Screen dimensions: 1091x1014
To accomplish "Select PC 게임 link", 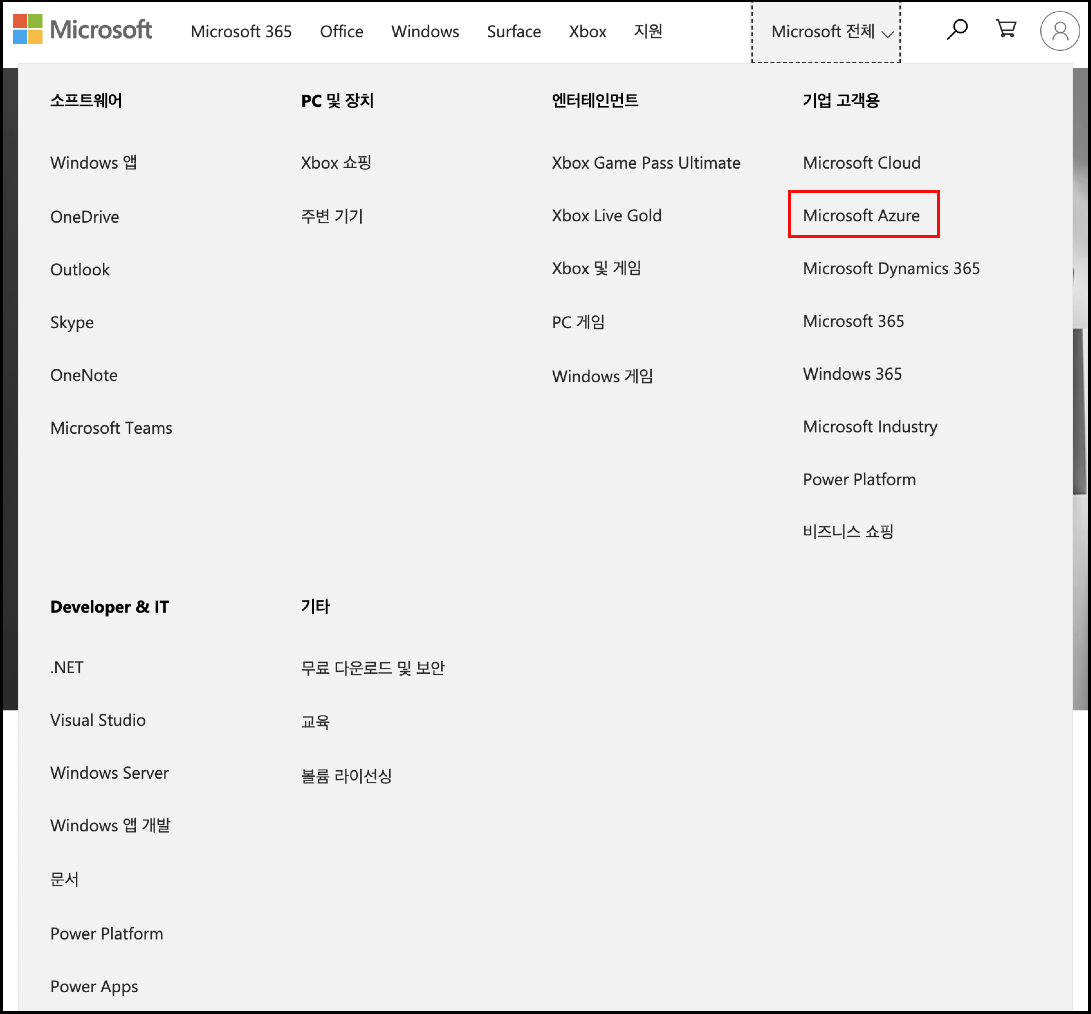I will [578, 322].
